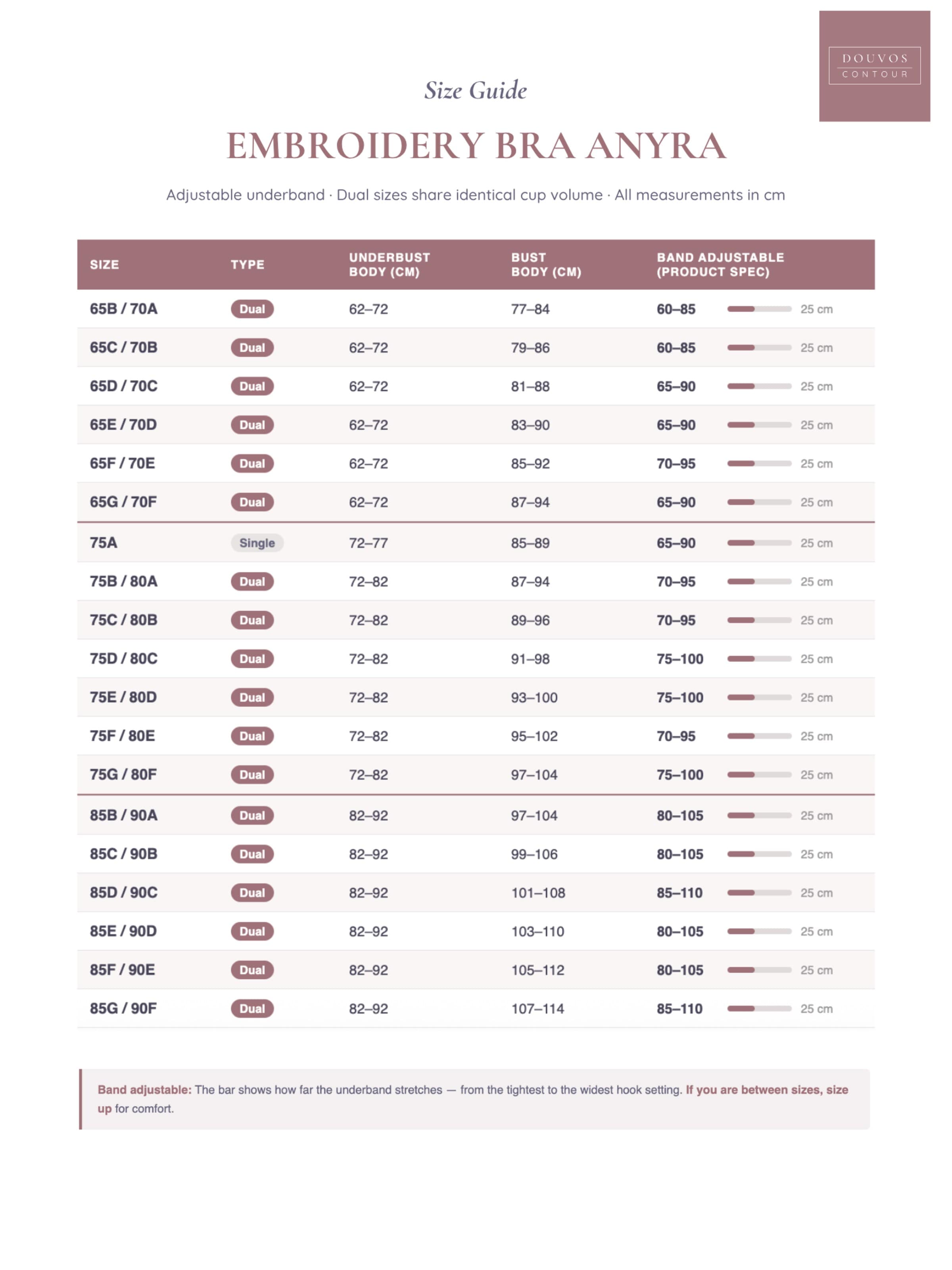The height and width of the screenshot is (1270, 952).
Task: Click the Bust Body (cm) column header
Action: 546,265
